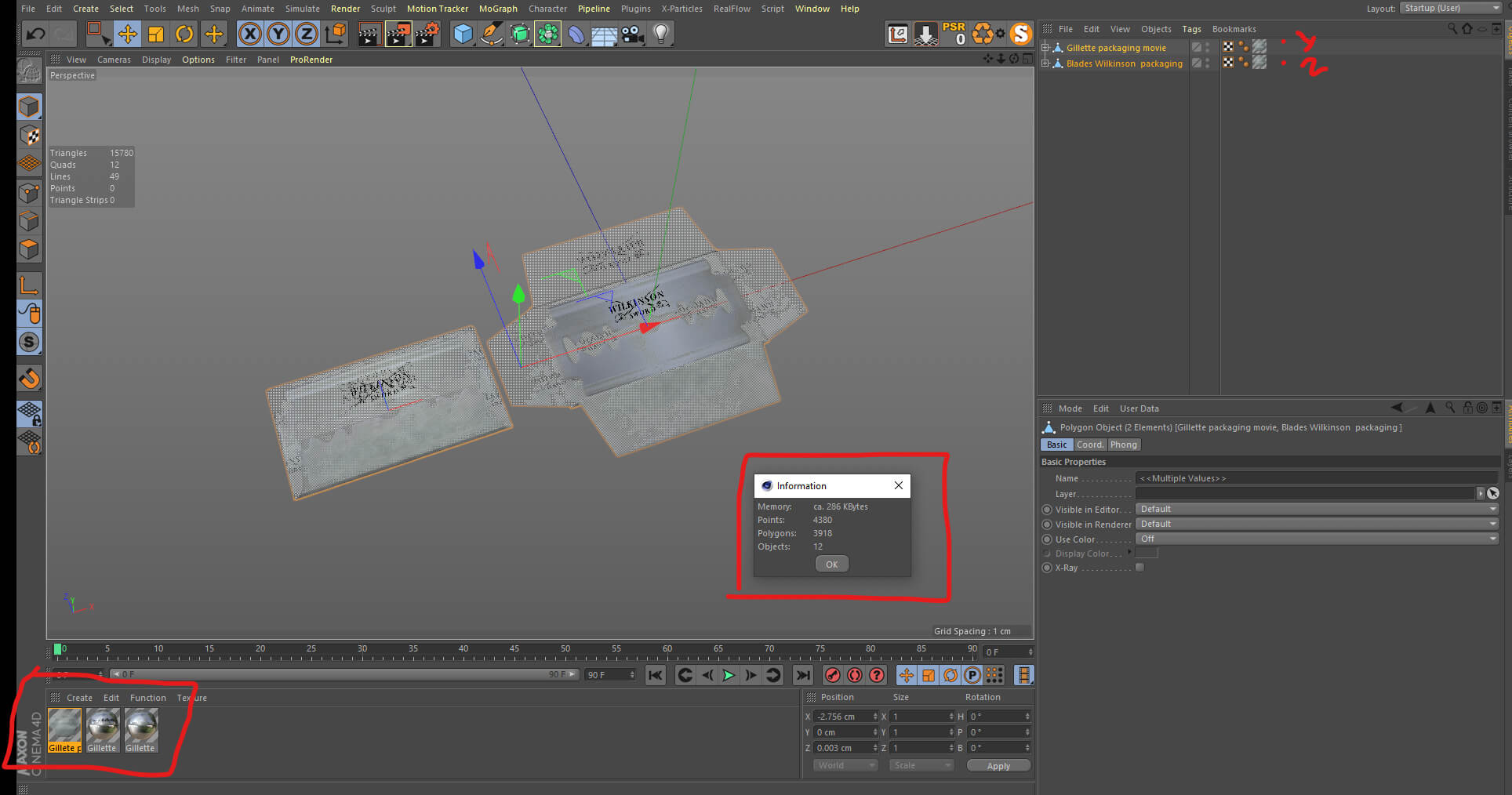Open the Simulate menu
1512x795 pixels.
click(x=302, y=9)
